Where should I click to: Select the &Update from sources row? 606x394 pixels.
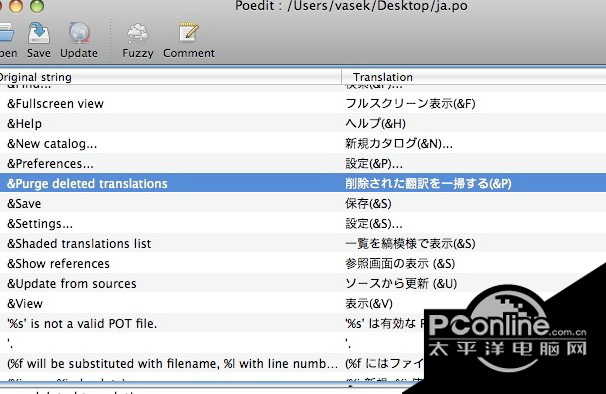click(x=303, y=283)
